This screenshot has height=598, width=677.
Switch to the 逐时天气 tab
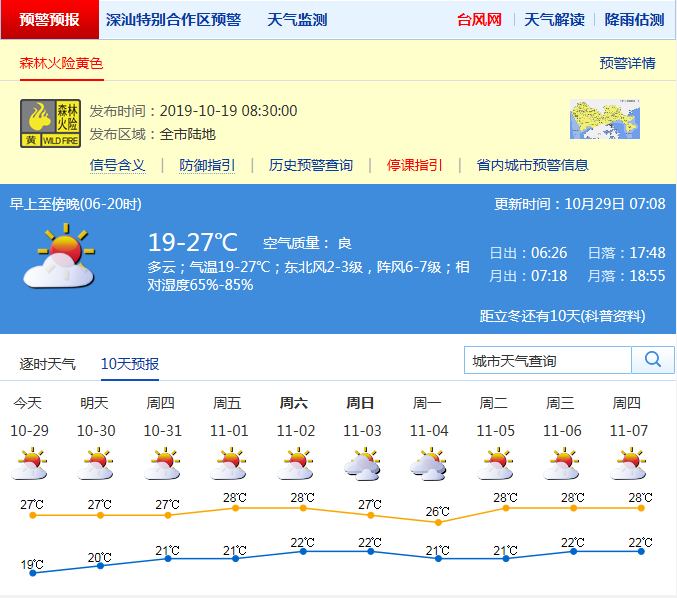pyautogui.click(x=48, y=364)
